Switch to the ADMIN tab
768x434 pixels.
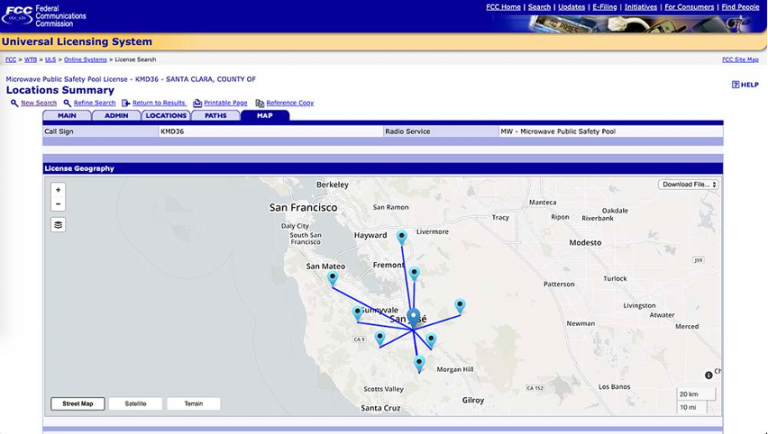[x=116, y=116]
